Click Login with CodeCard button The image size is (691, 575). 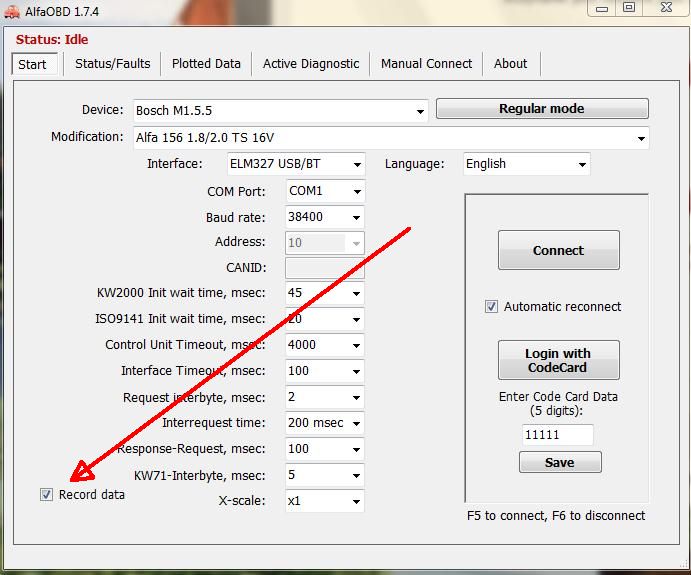click(x=559, y=360)
